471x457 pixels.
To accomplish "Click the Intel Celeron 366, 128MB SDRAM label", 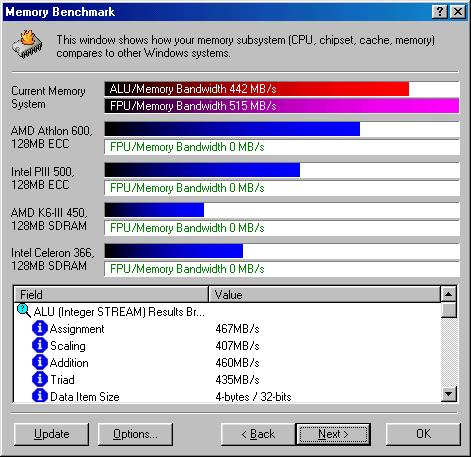I will pos(53,259).
